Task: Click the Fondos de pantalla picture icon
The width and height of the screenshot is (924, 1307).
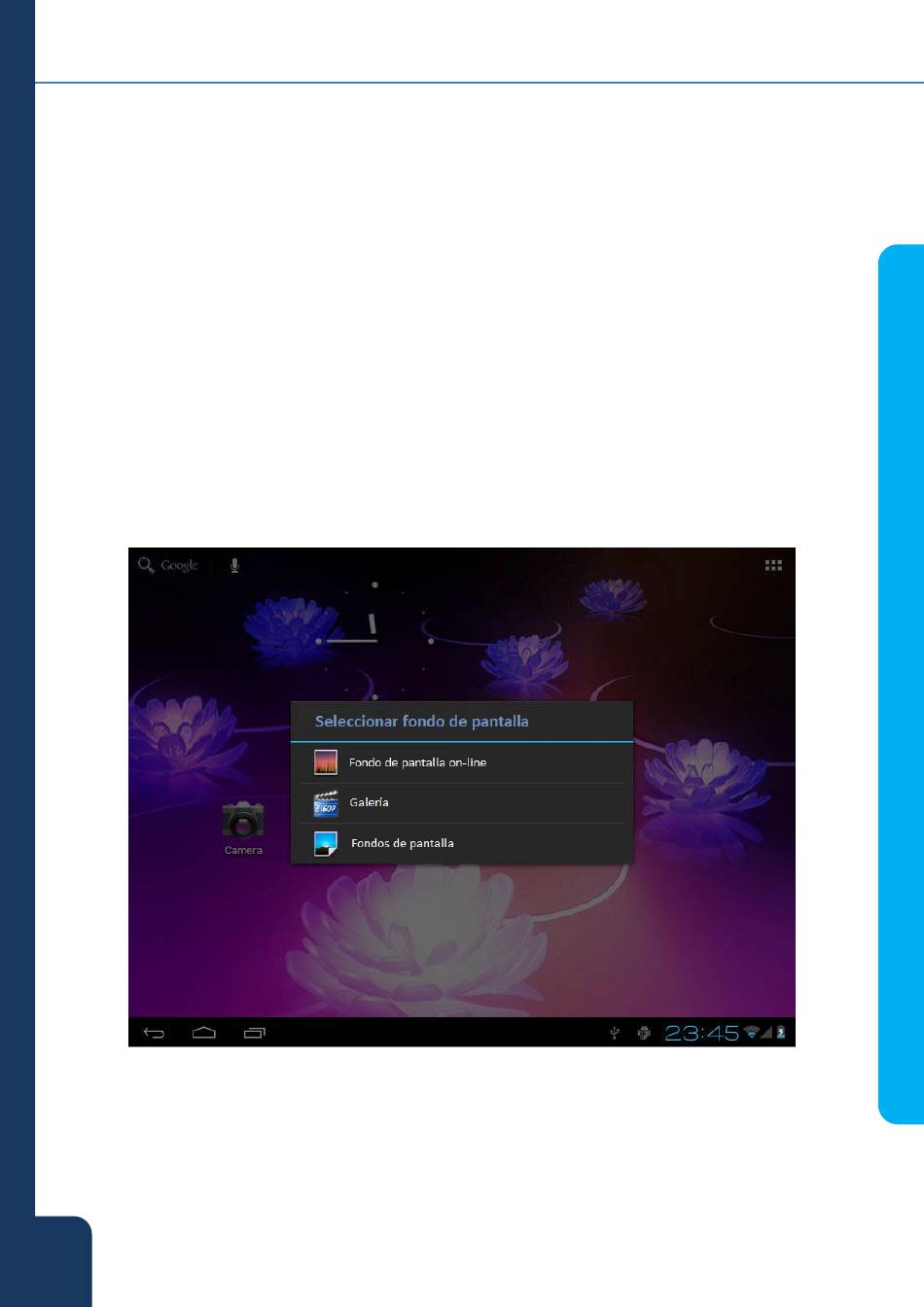Action: coord(326,844)
